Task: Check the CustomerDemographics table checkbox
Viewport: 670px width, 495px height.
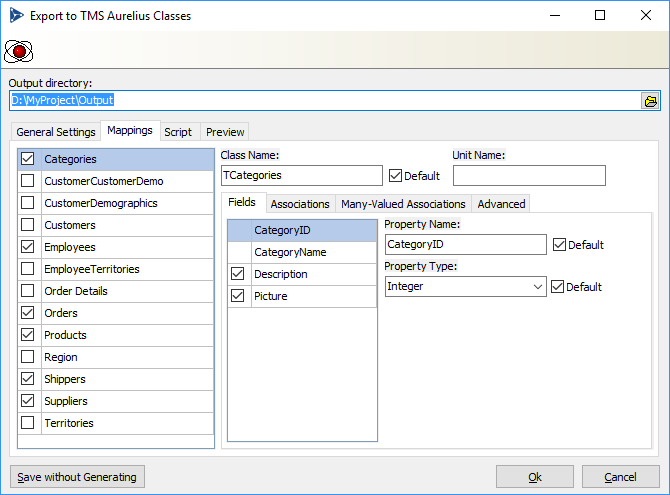Action: coord(28,203)
